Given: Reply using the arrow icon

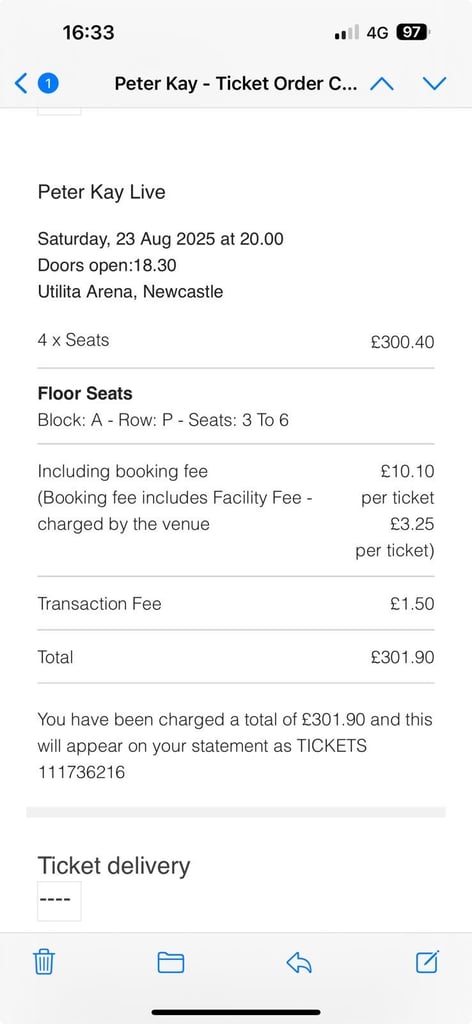Looking at the screenshot, I should coord(299,962).
